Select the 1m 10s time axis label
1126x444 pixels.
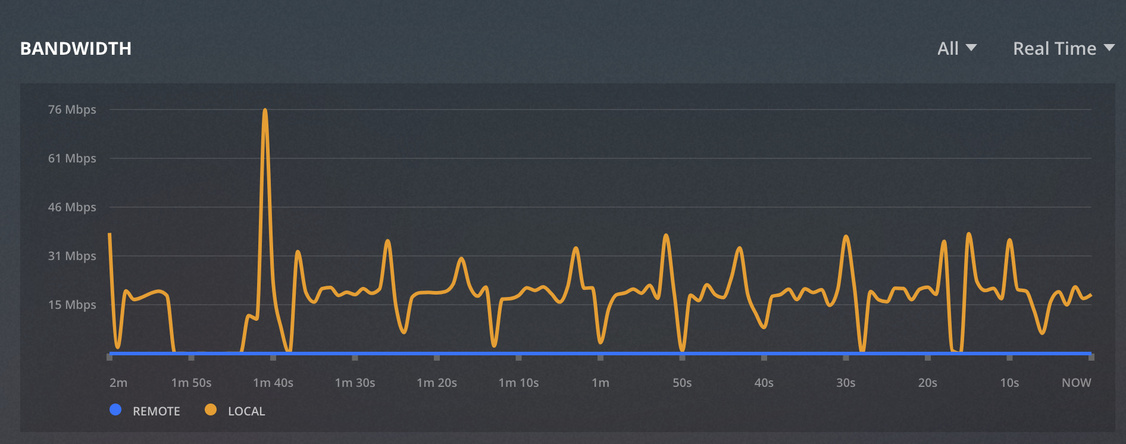tap(518, 383)
